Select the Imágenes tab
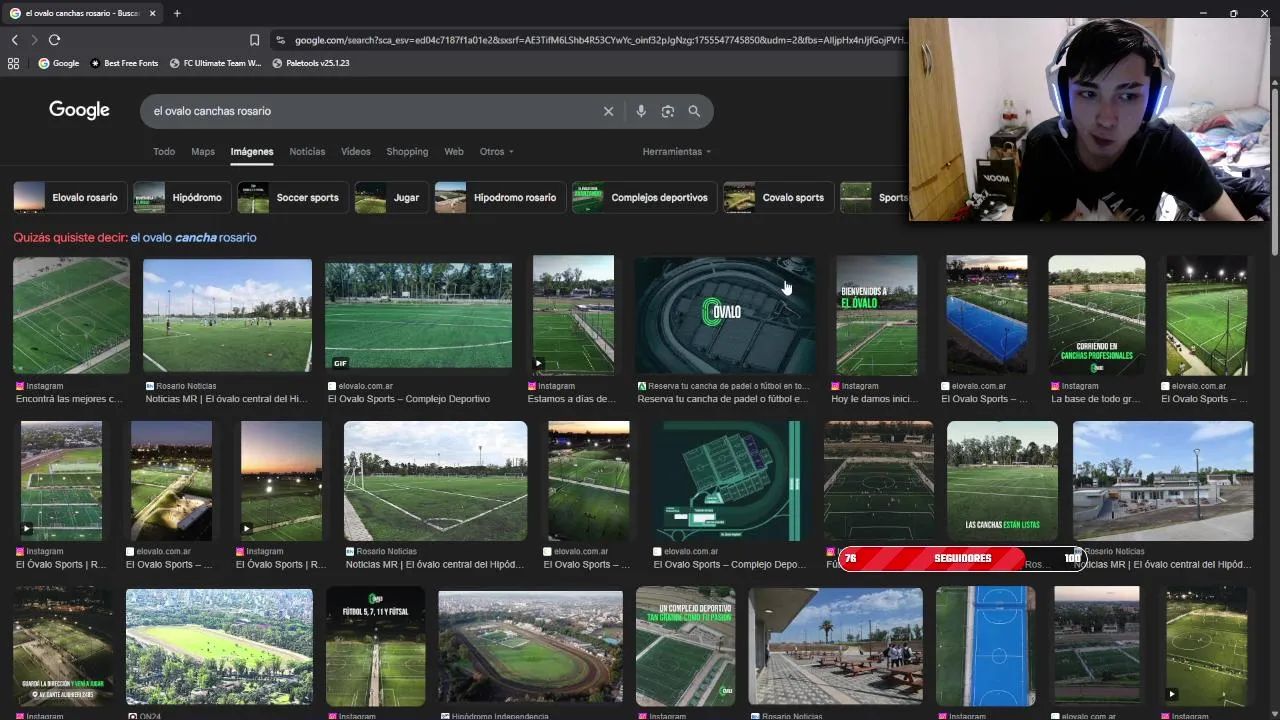This screenshot has height=720, width=1280. 252,152
